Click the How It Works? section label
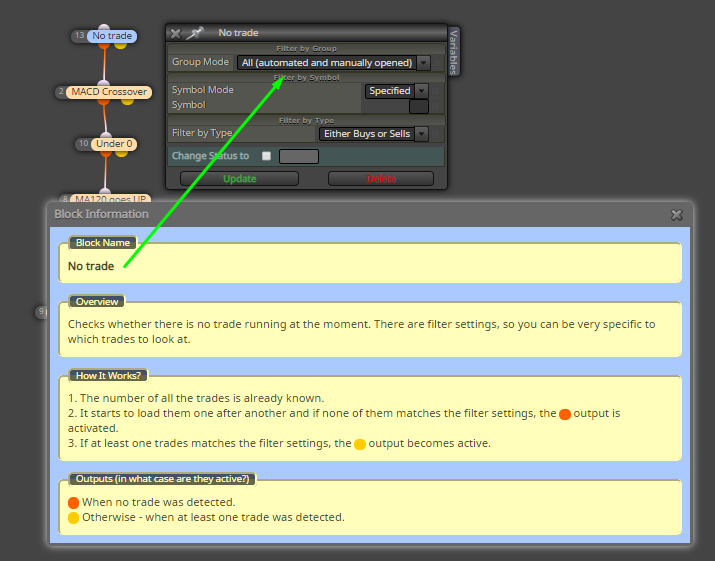Screen dimensions: 715x561 (x=108, y=375)
